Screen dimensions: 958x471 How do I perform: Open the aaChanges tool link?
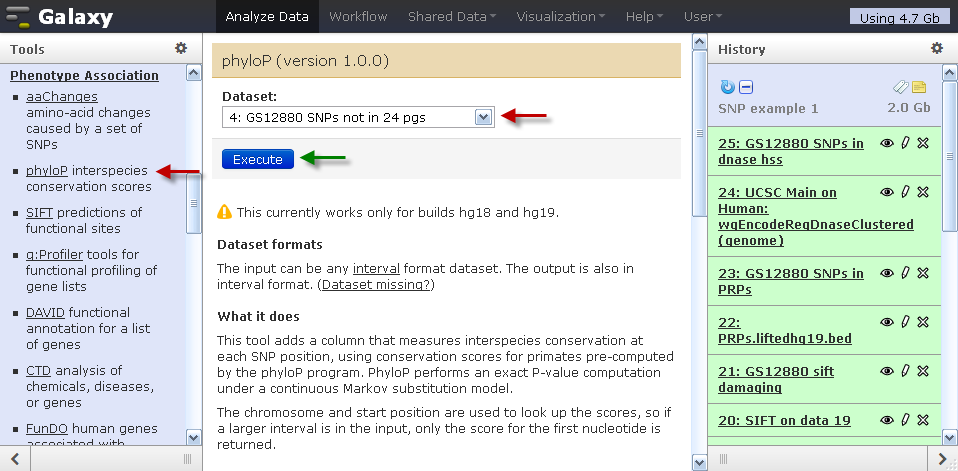point(62,97)
